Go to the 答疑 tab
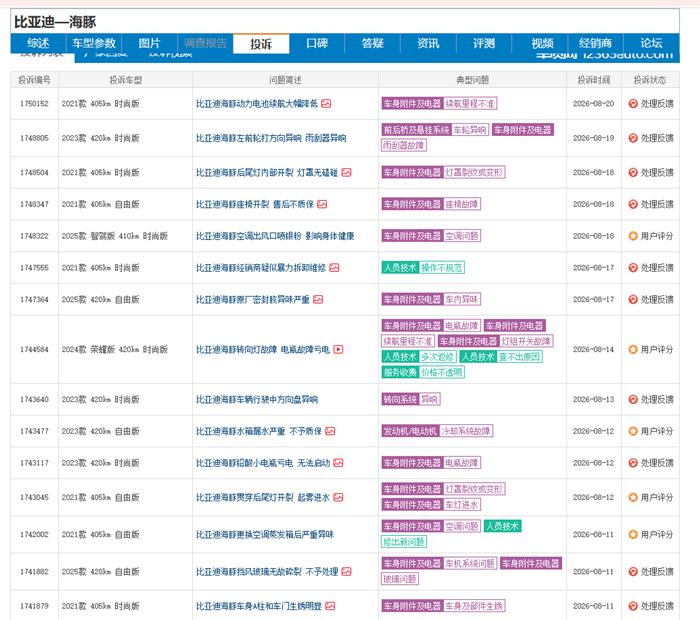The image size is (700, 620). [x=372, y=43]
